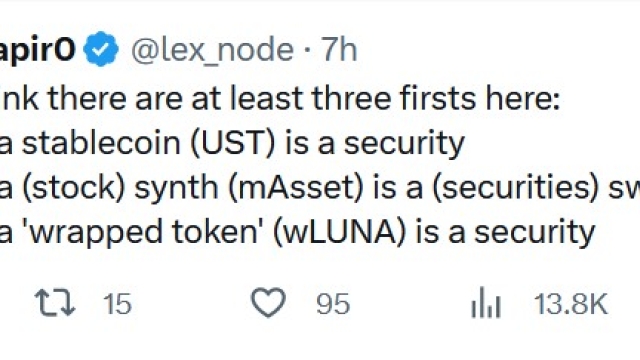
Task: Click the word (securities) in tweet text
Action: pyautogui.click(x=516, y=188)
